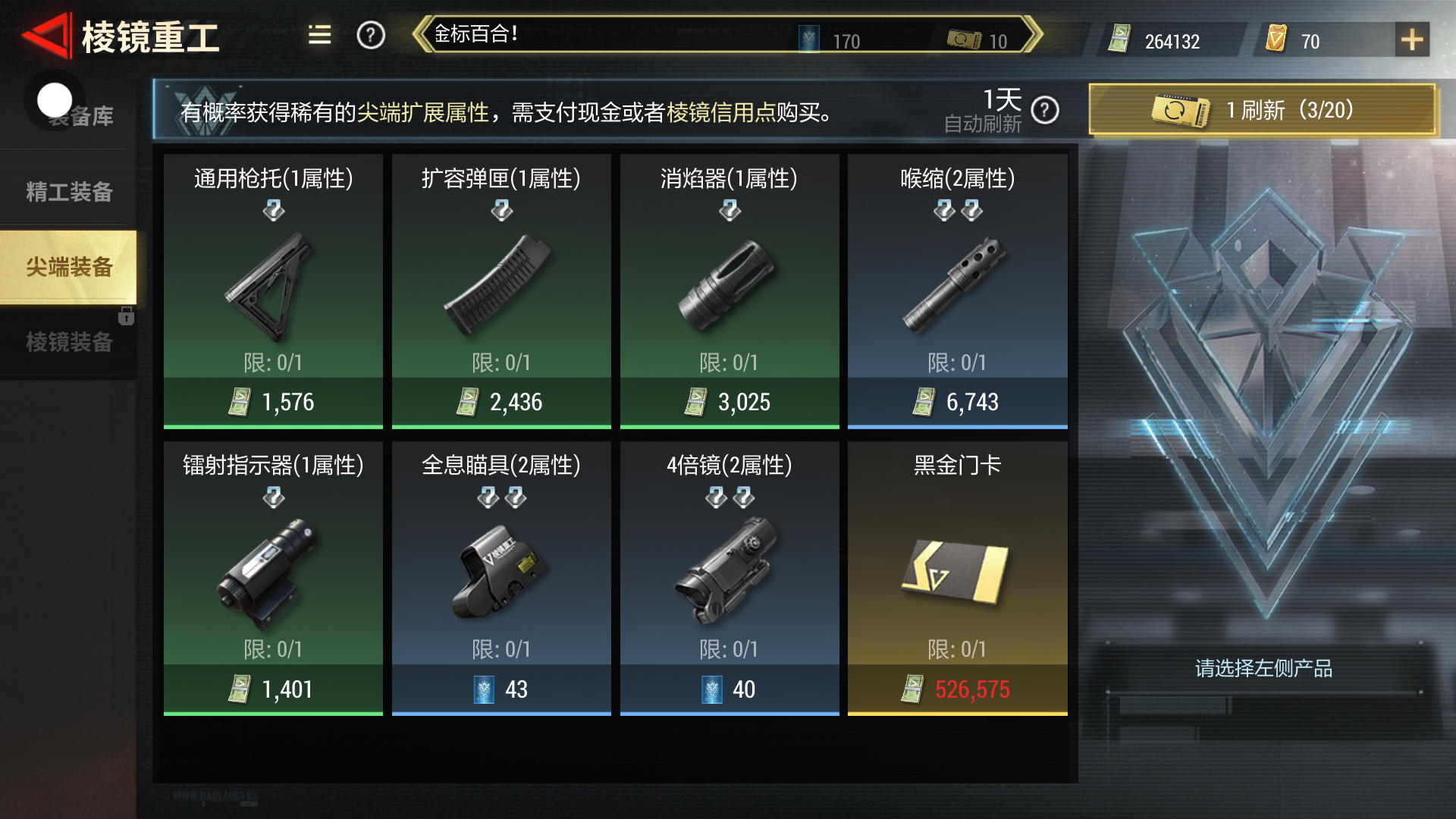1456x819 pixels.
Task: Click the green cash currency icon at top
Action: (x=1119, y=39)
